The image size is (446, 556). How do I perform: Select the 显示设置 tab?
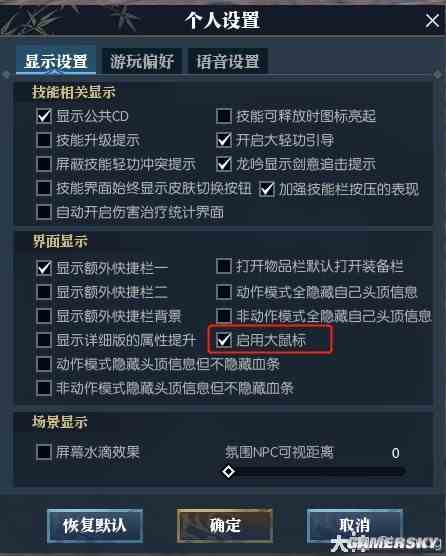tap(56, 61)
